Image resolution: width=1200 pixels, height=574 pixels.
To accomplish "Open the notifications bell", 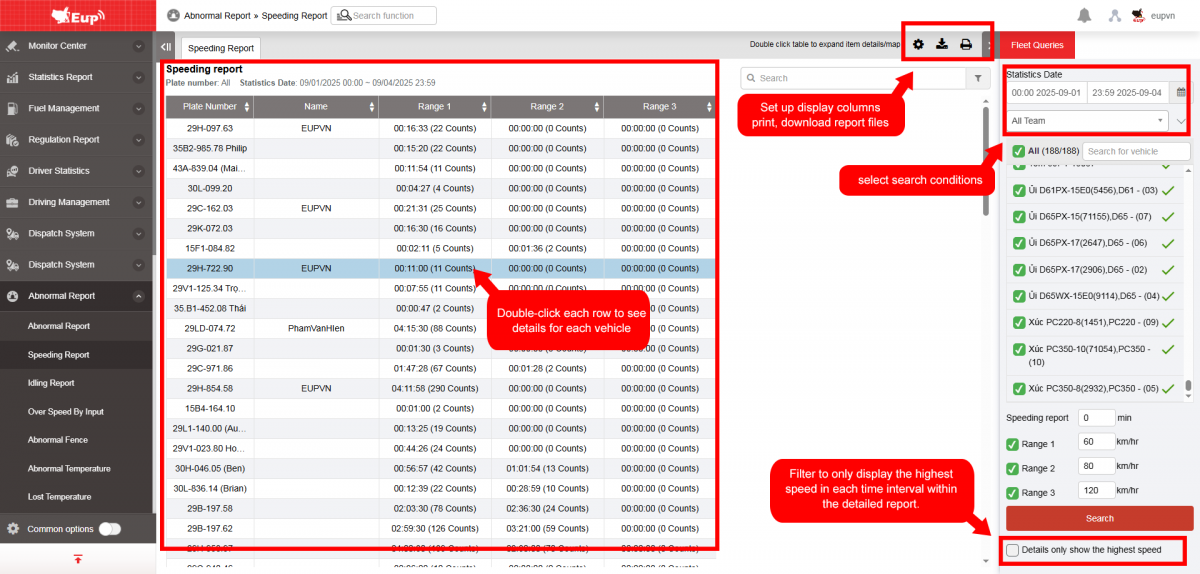I will 1084,15.
